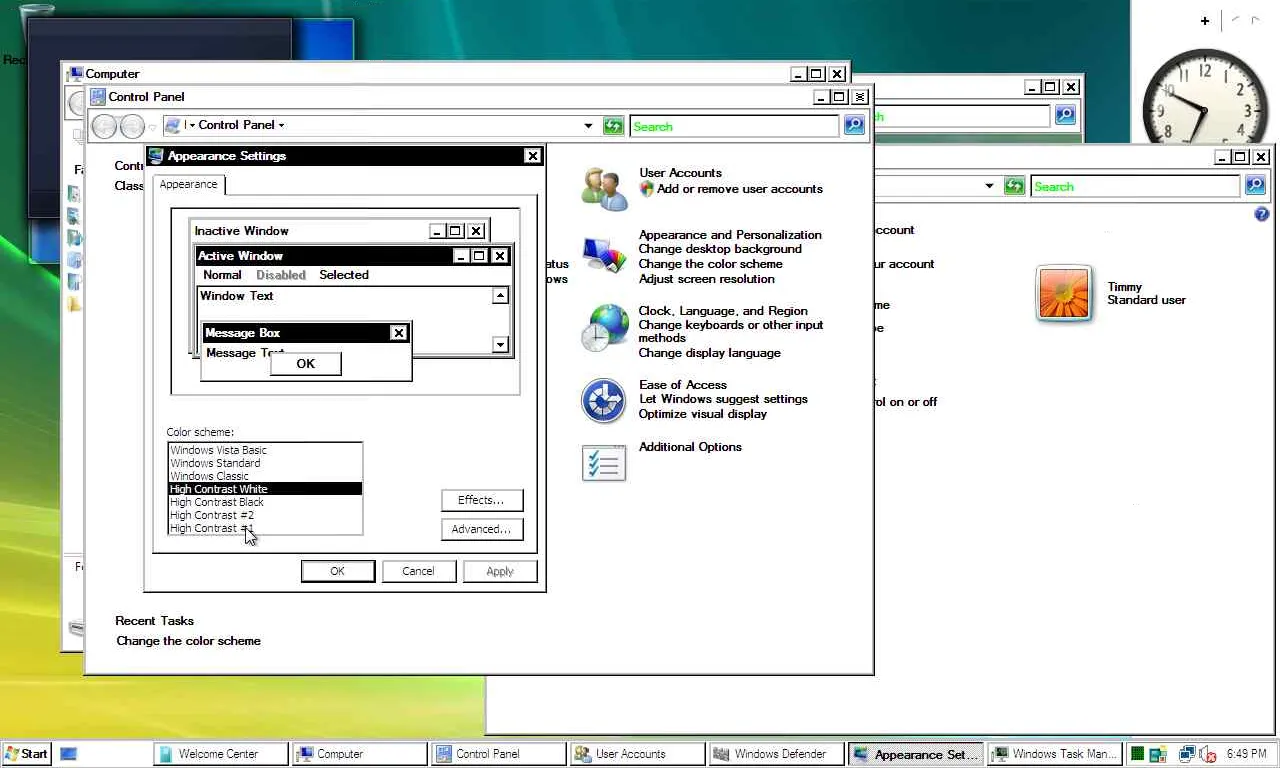Select Timmy's account picture

(x=1064, y=294)
